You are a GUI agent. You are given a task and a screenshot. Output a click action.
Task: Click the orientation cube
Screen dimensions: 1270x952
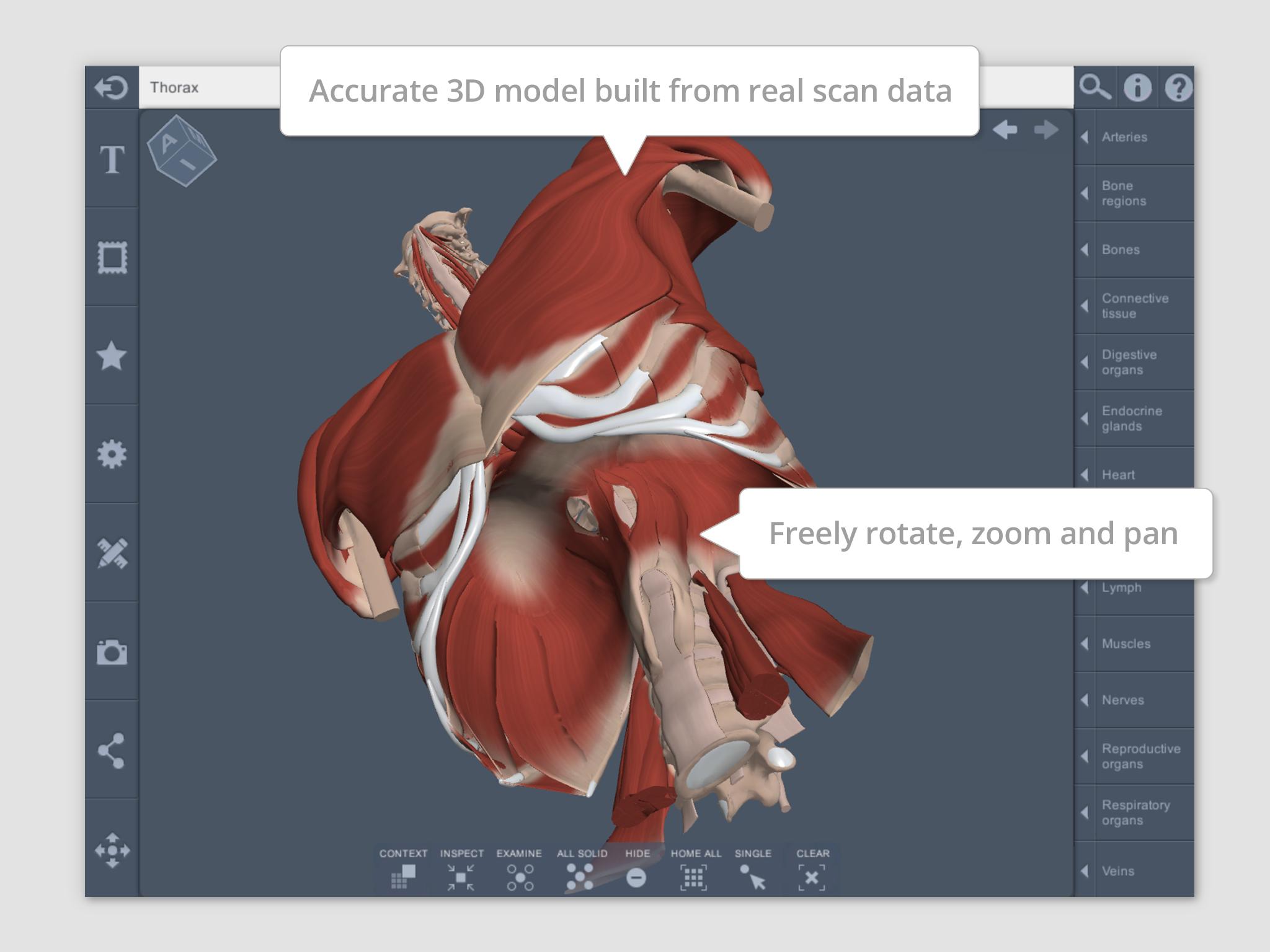[182, 151]
